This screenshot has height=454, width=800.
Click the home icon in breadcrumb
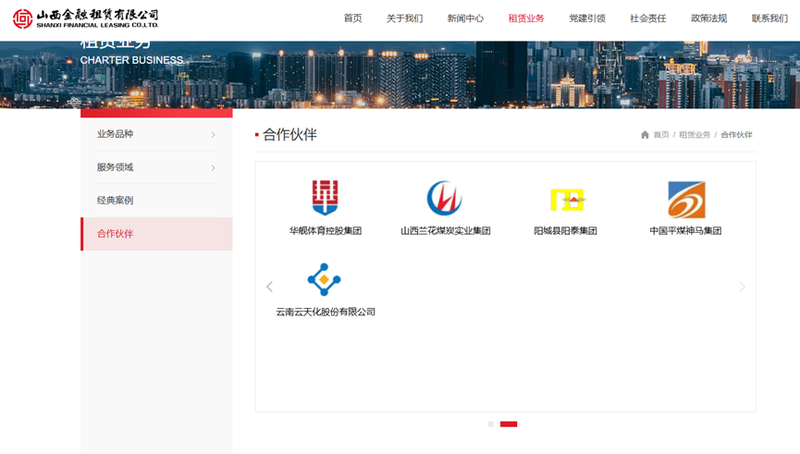click(x=645, y=135)
